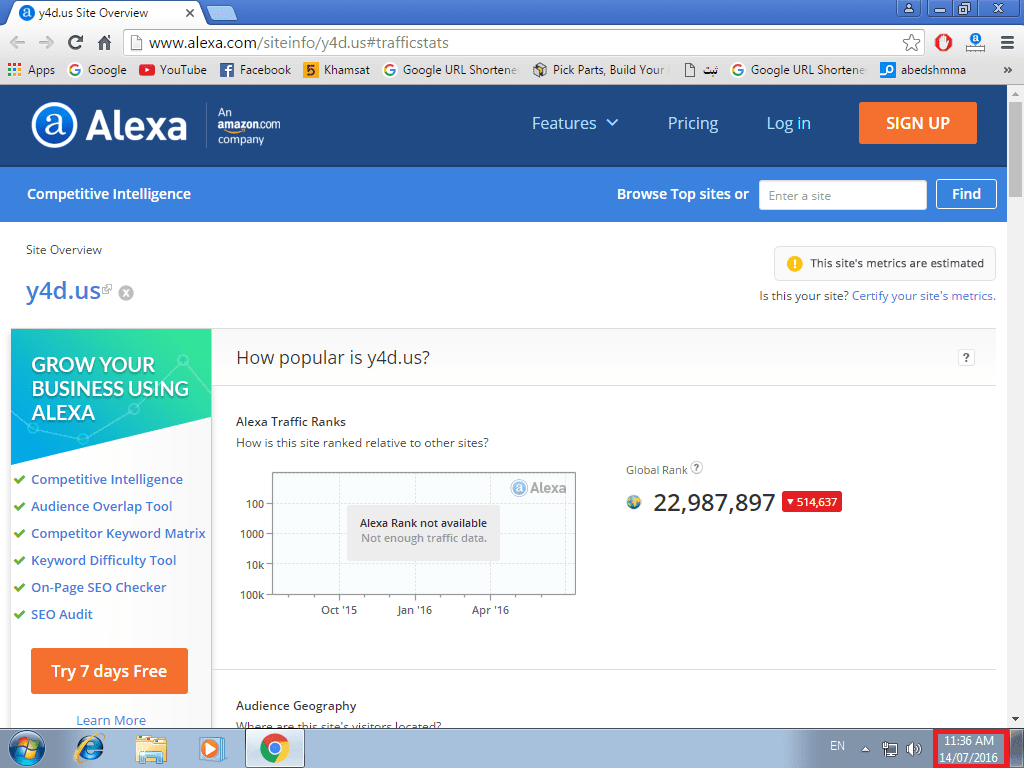The height and width of the screenshot is (768, 1024).
Task: Open Competitor Keyword Matrix link
Action: [x=118, y=533]
